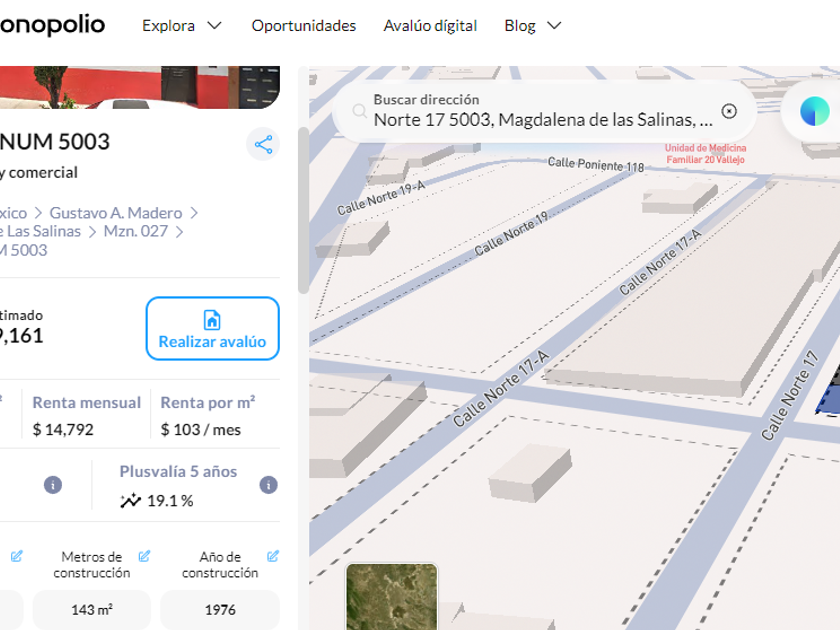Click the Calle Poniente 118 map label

(596, 164)
